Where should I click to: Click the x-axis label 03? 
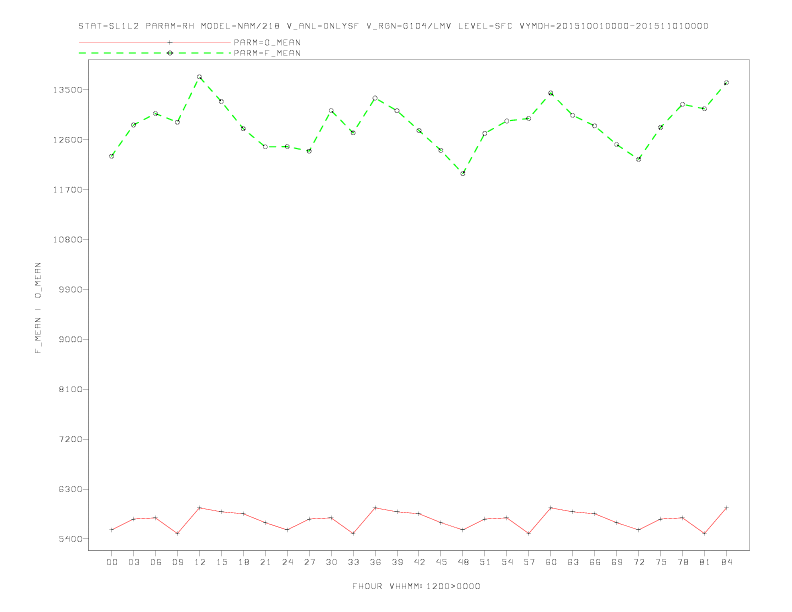coord(133,562)
